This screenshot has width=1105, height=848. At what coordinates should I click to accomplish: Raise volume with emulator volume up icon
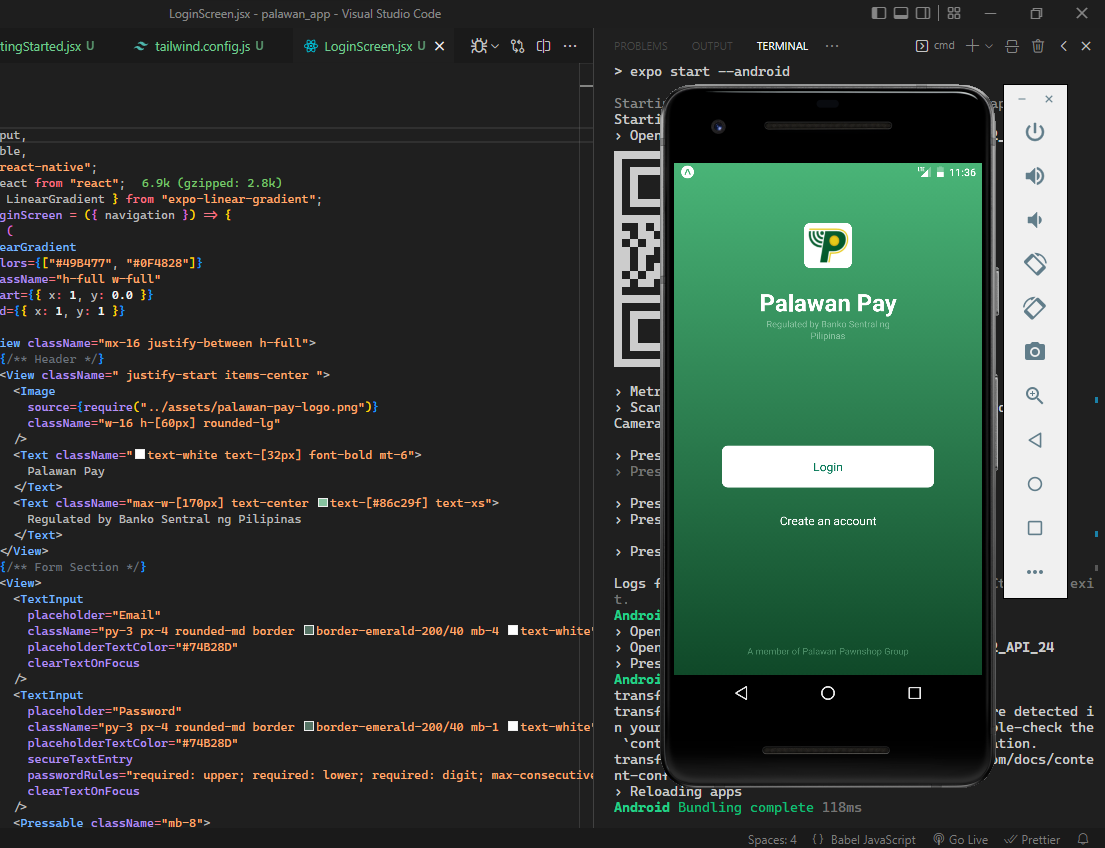click(1035, 176)
